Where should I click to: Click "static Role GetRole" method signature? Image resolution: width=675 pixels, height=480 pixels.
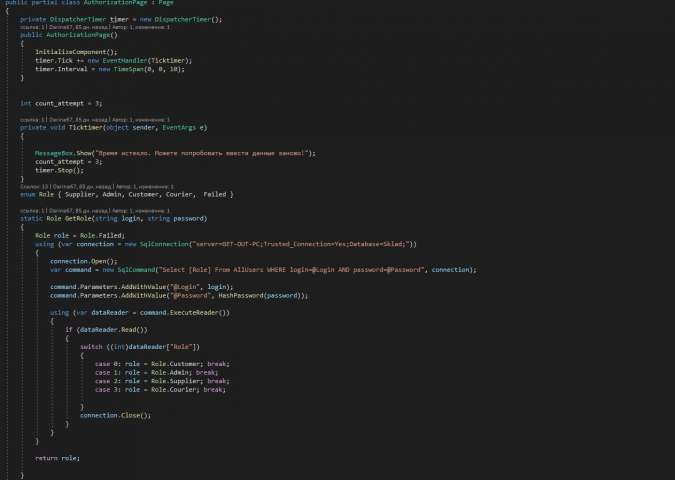click(55, 219)
